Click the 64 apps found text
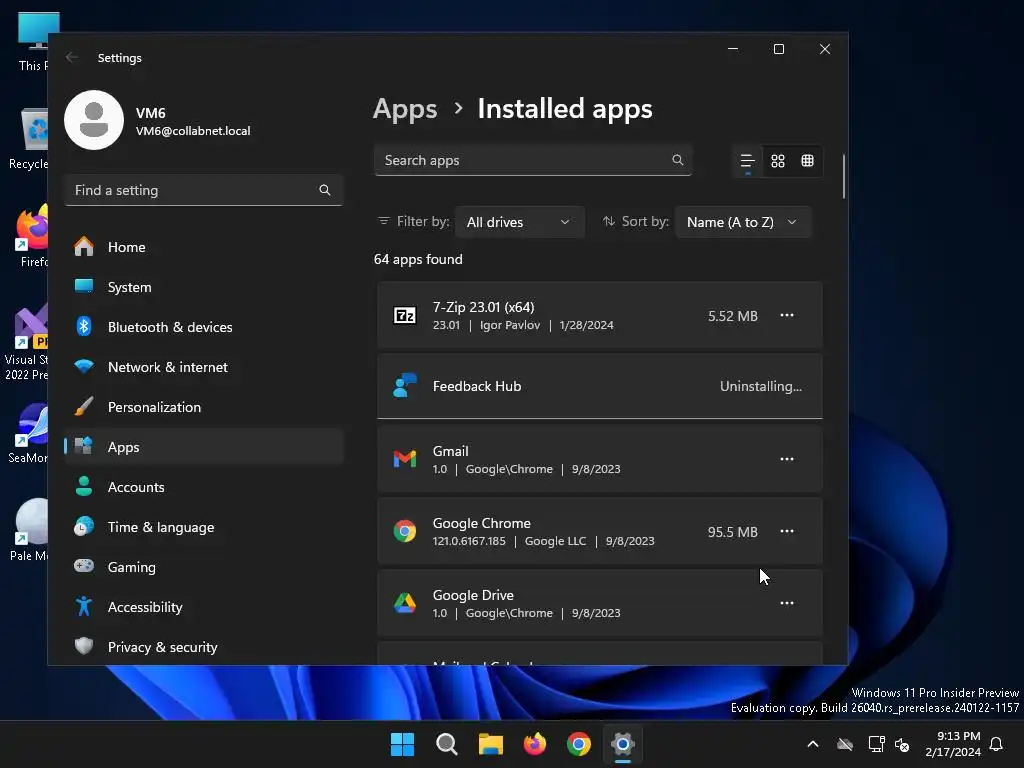This screenshot has height=768, width=1024. [x=418, y=259]
